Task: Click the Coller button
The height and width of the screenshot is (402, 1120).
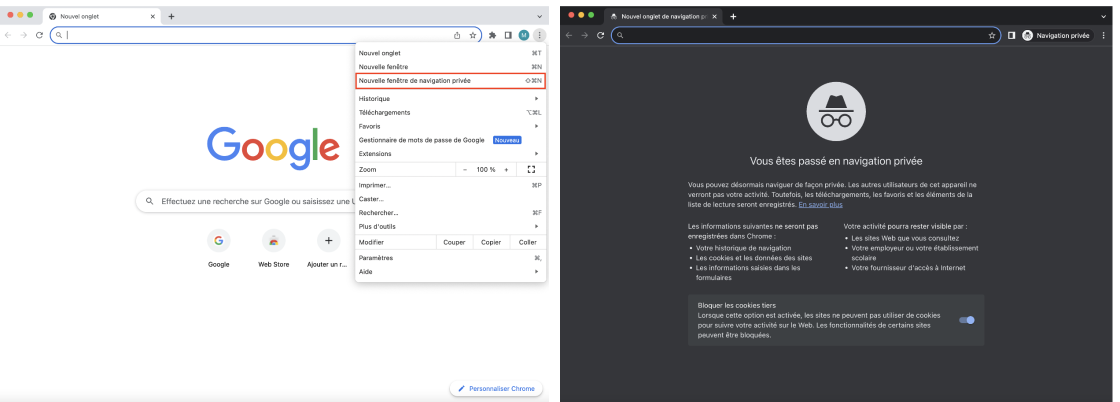Action: (528, 242)
